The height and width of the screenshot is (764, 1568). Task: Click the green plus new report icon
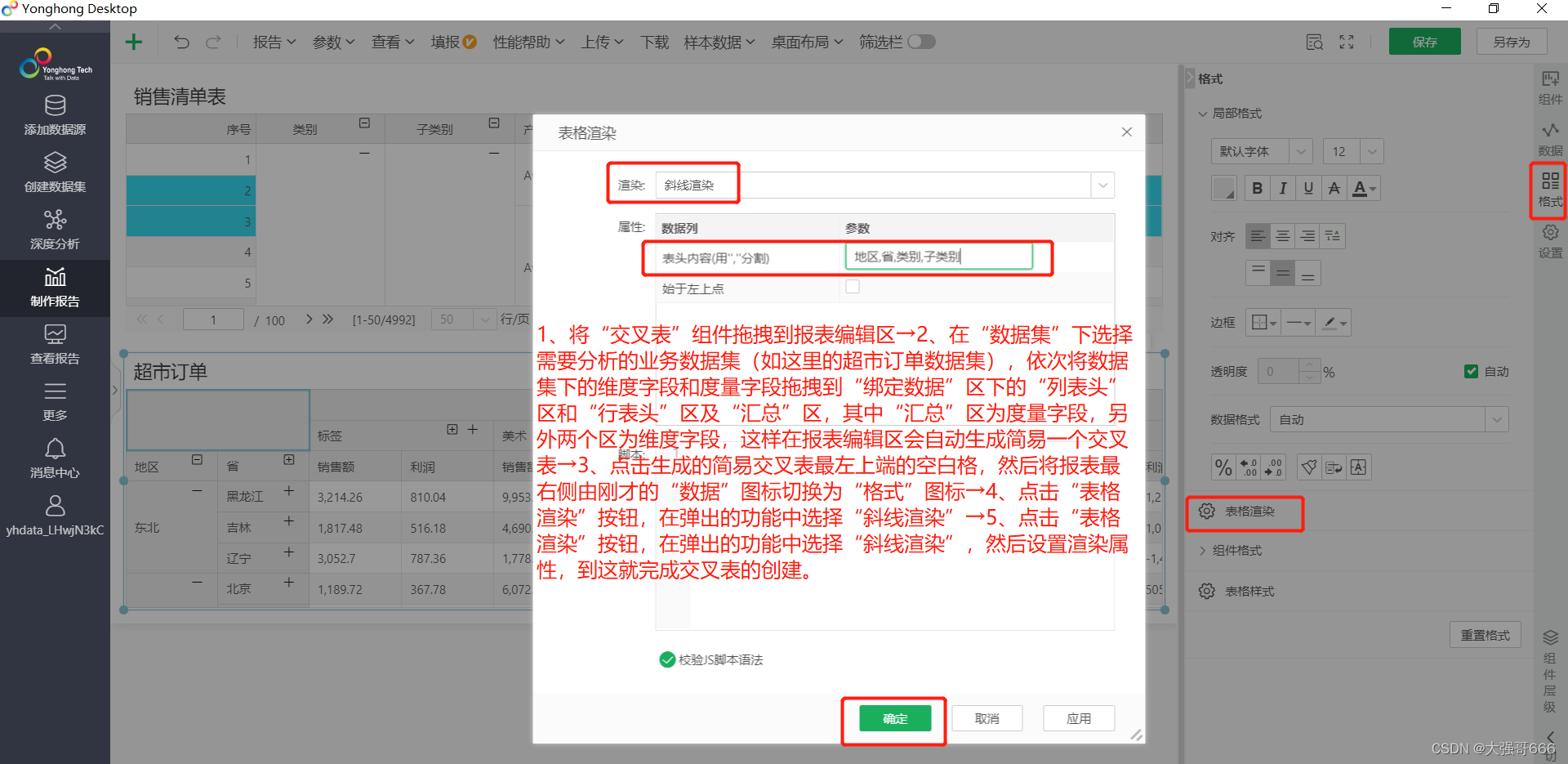click(x=134, y=42)
